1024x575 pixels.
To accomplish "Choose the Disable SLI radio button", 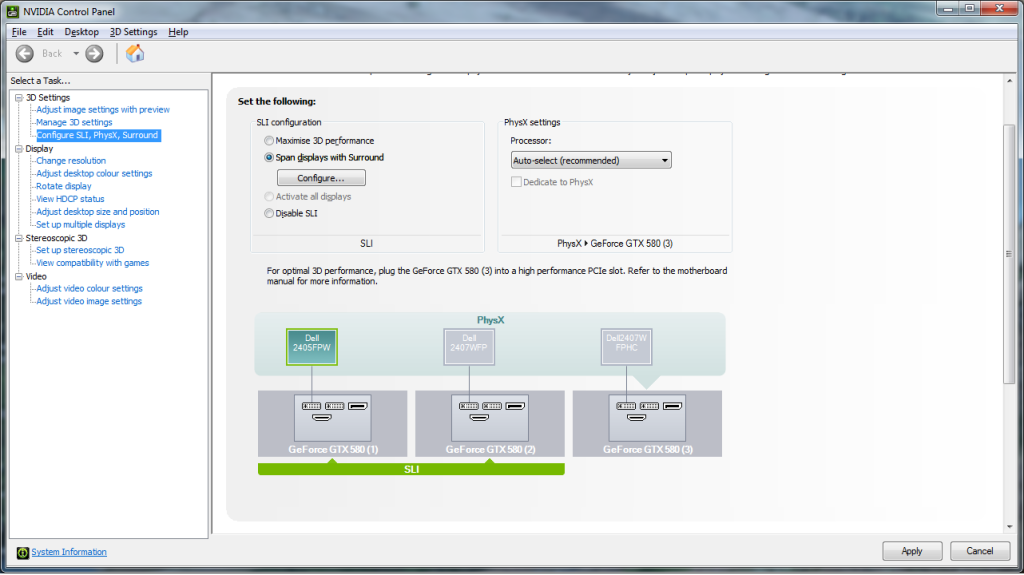I will coord(269,214).
